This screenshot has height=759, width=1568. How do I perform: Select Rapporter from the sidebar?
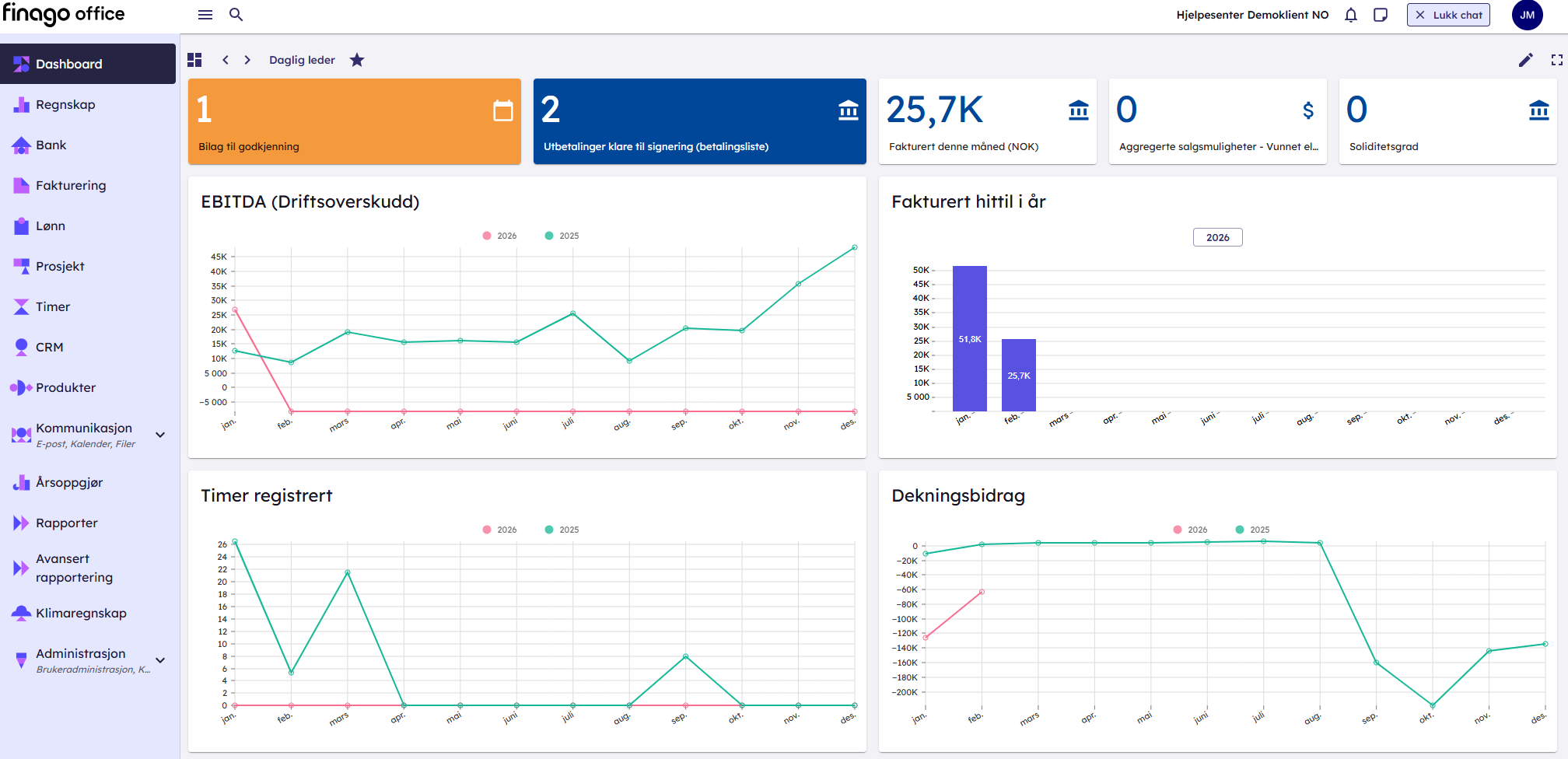coord(67,523)
